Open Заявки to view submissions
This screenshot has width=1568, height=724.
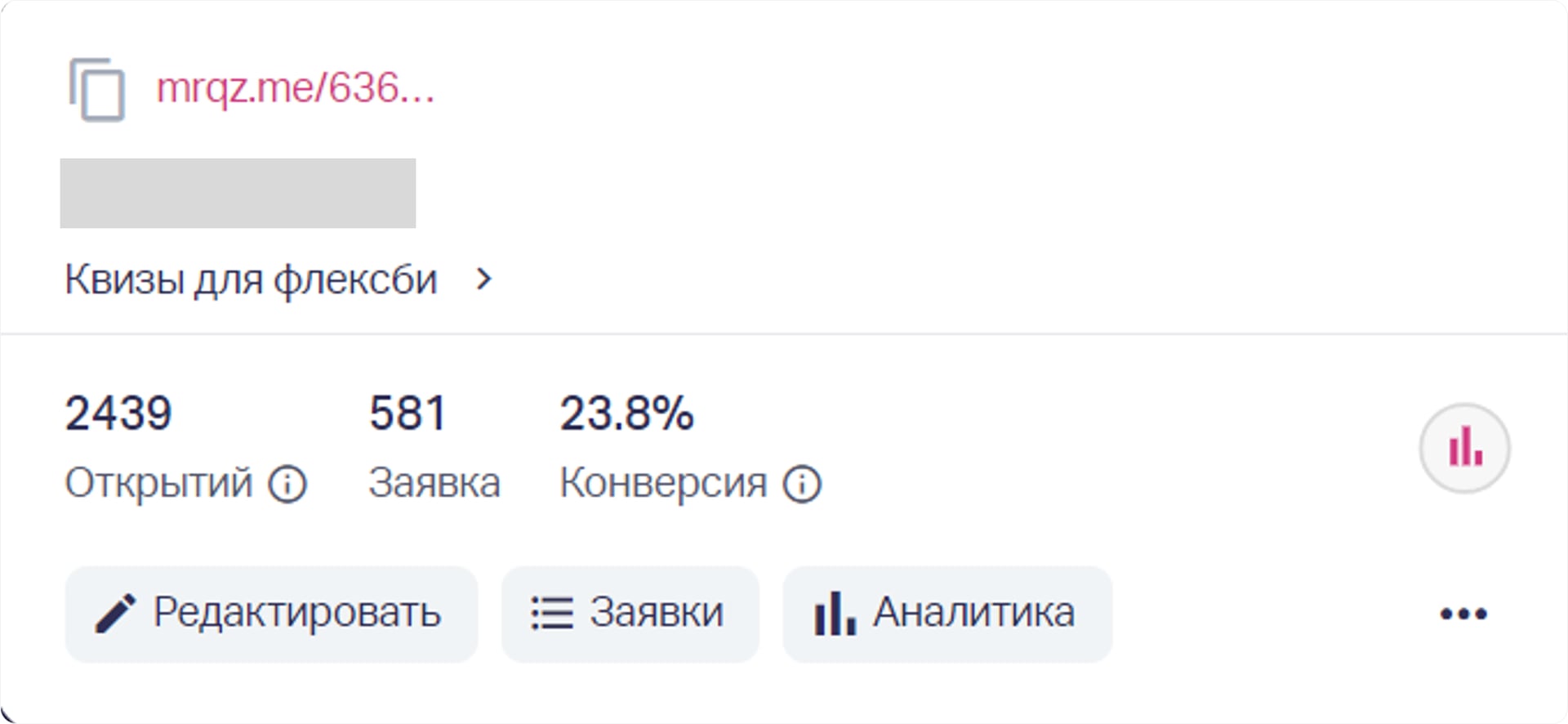[629, 613]
